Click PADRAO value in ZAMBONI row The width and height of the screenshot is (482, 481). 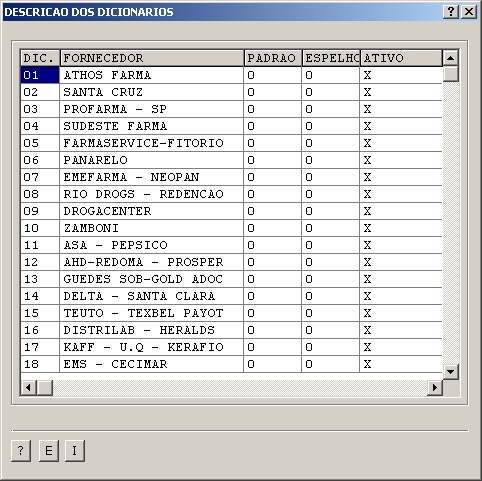tap(273, 228)
